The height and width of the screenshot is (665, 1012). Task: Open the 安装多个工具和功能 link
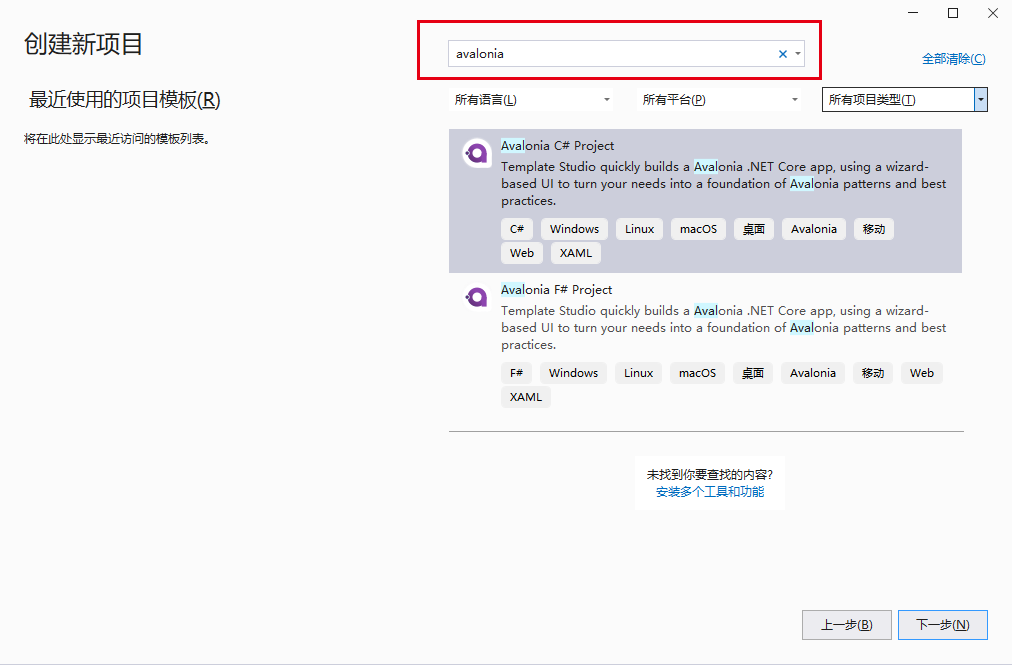tap(710, 492)
